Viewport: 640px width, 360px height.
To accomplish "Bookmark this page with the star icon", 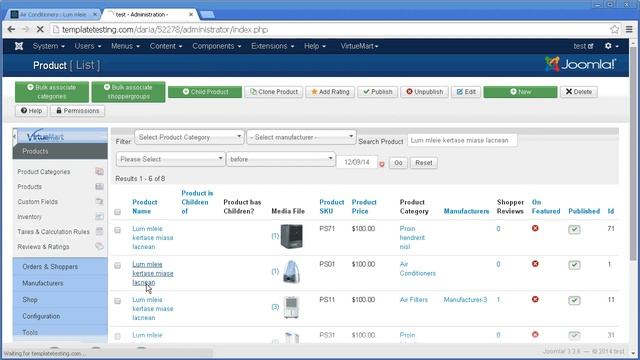I will (x=615, y=29).
